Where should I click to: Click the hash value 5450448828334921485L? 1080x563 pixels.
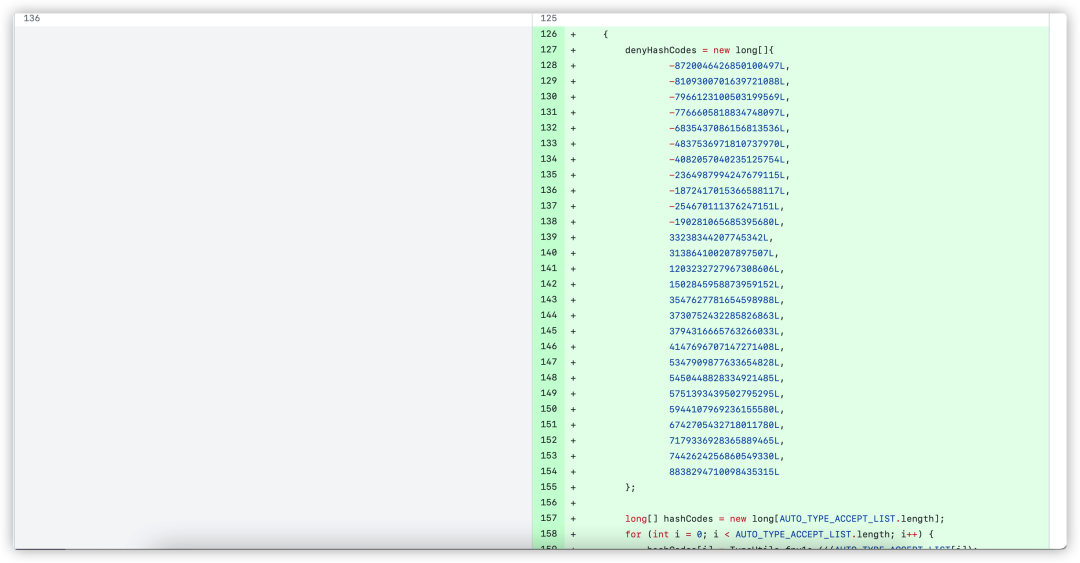724,378
